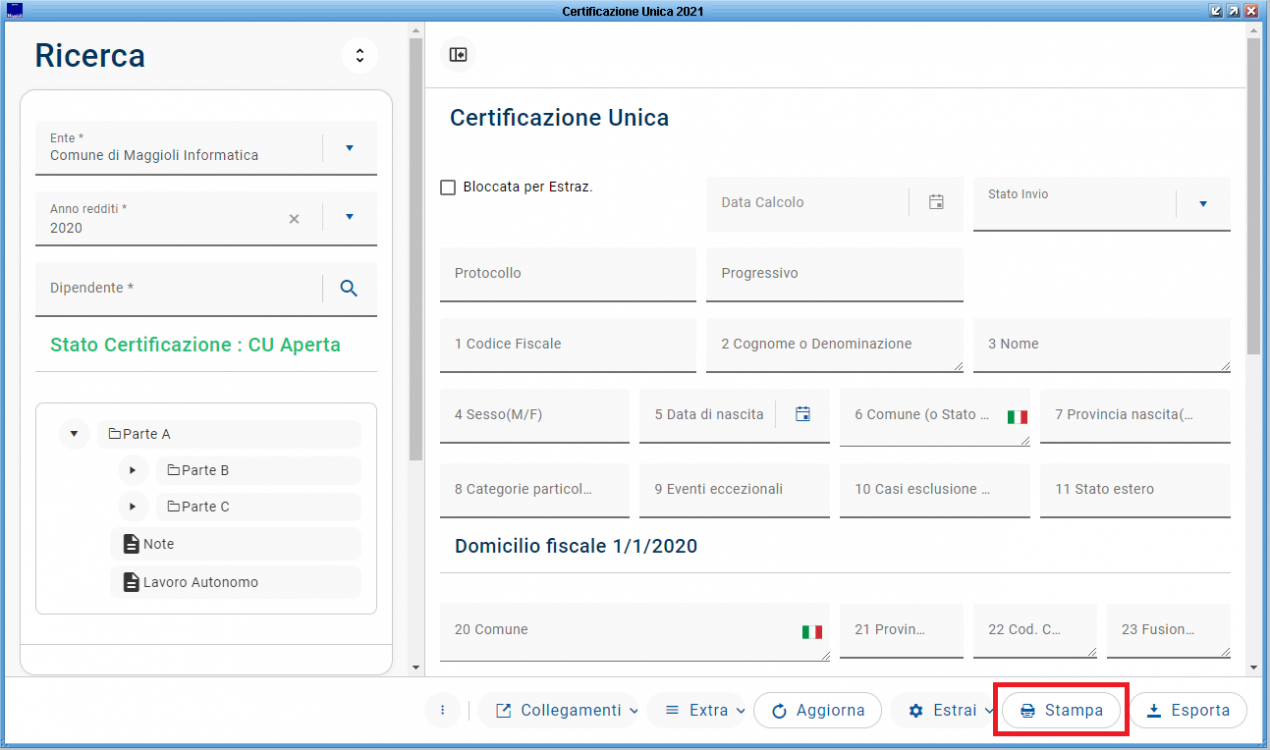
Task: Click the Certificazione Unica heading
Action: point(559,118)
